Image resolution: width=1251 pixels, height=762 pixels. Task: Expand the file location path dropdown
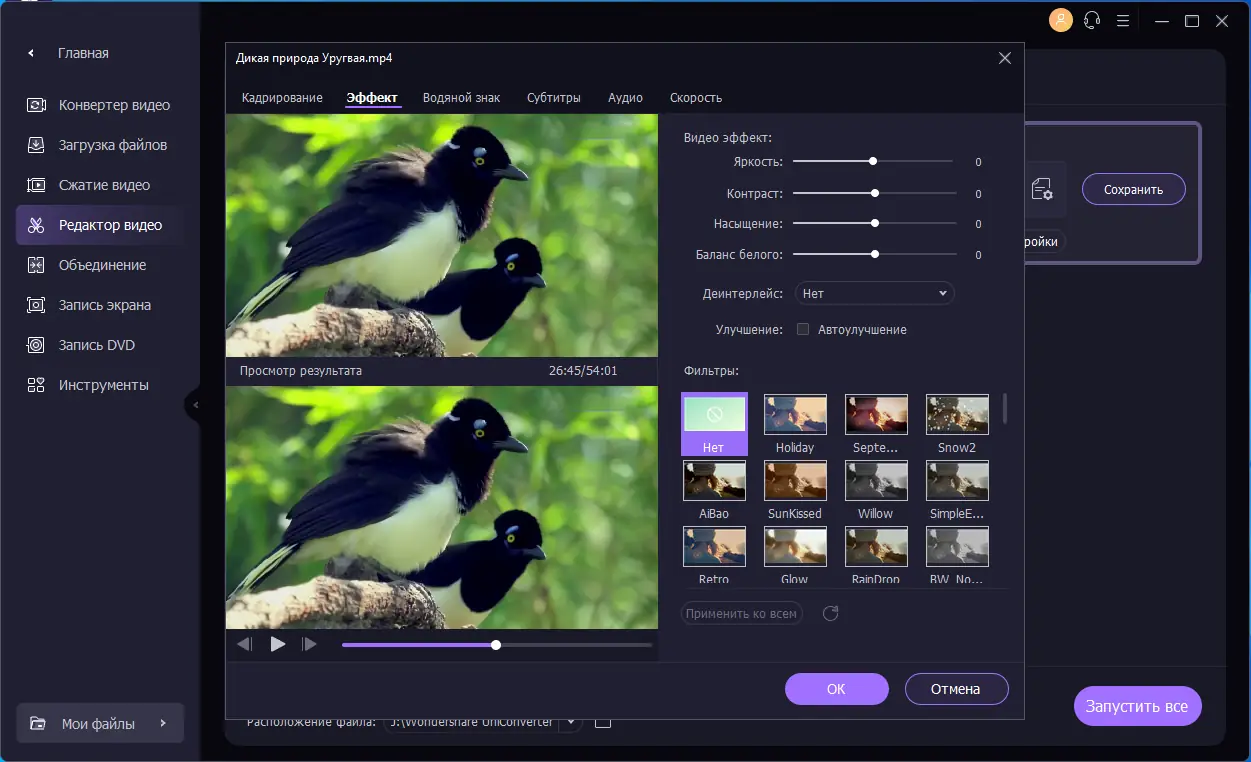pos(571,721)
